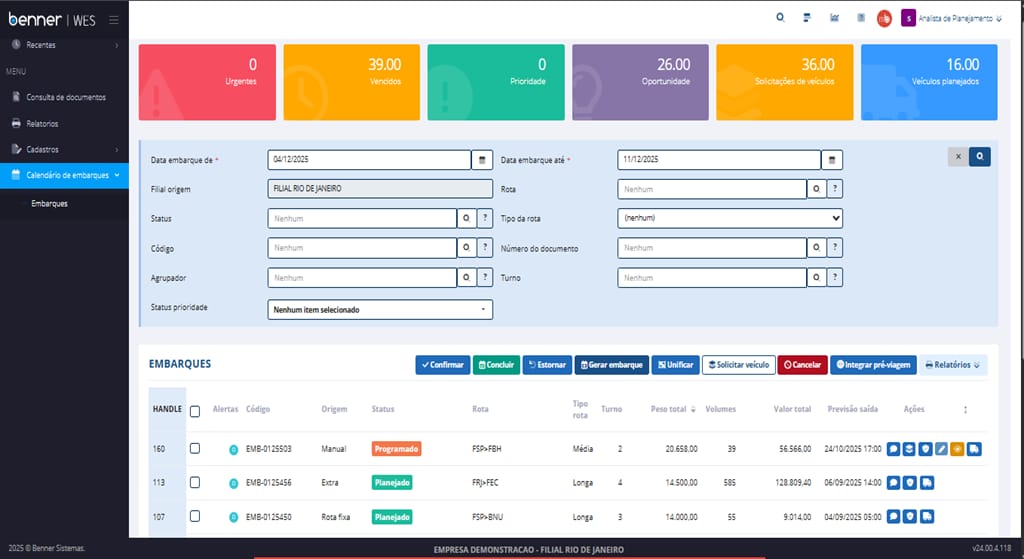Viewport: 1024px width, 559px height.
Task: Check the box for row handle 113
Action: pyautogui.click(x=195, y=483)
